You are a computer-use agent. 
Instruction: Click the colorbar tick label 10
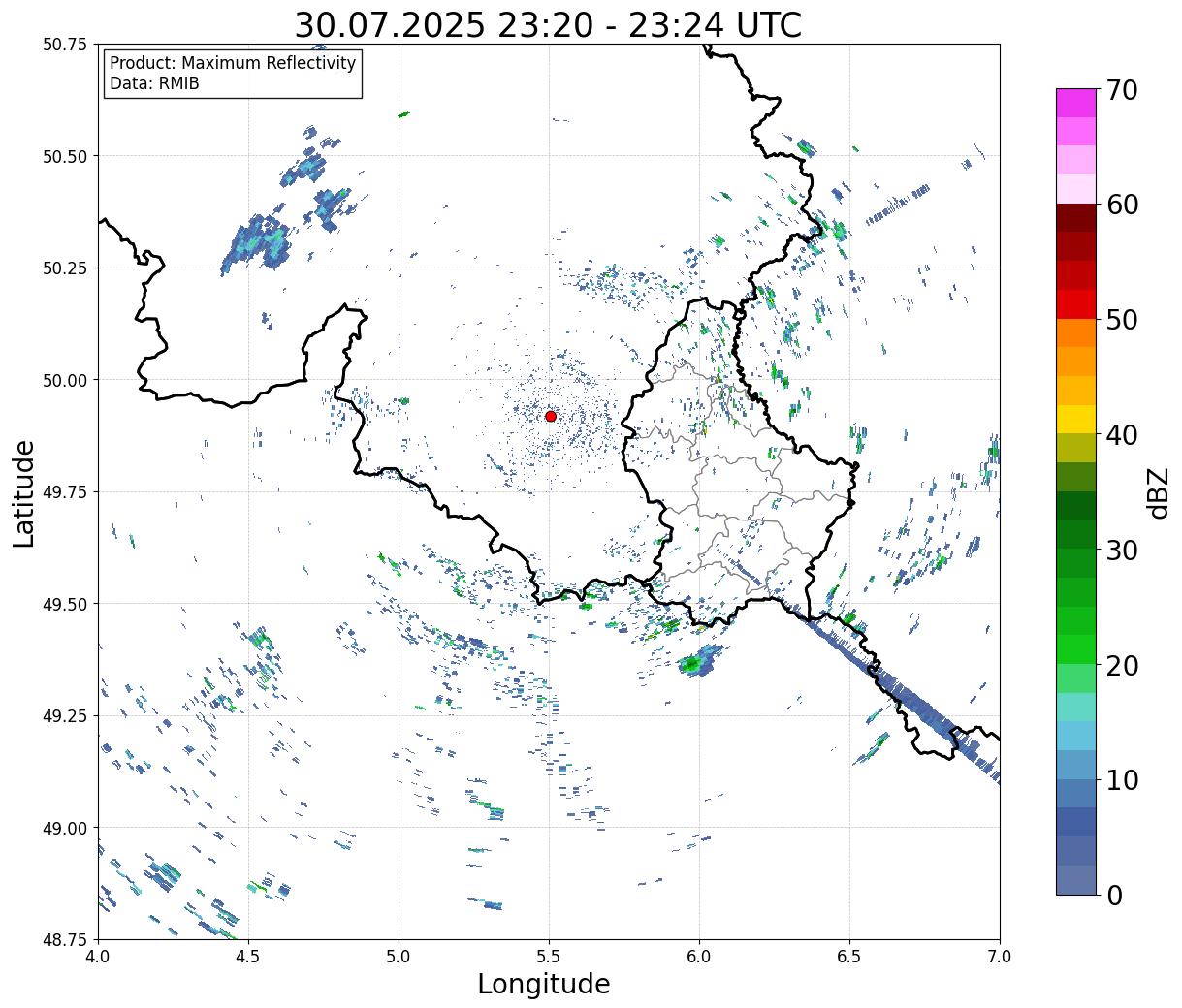pyautogui.click(x=1121, y=779)
